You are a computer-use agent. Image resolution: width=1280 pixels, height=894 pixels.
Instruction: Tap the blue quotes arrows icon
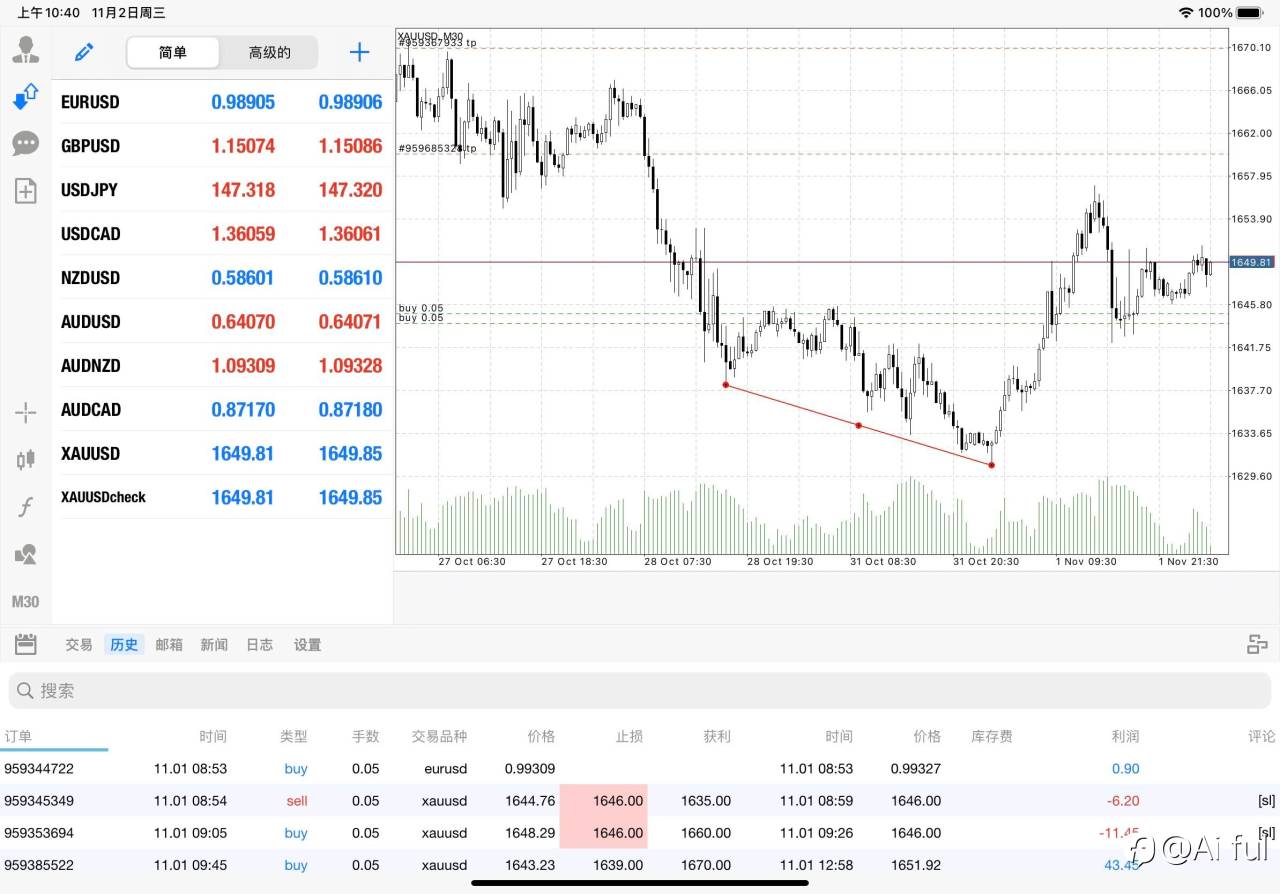[x=25, y=97]
